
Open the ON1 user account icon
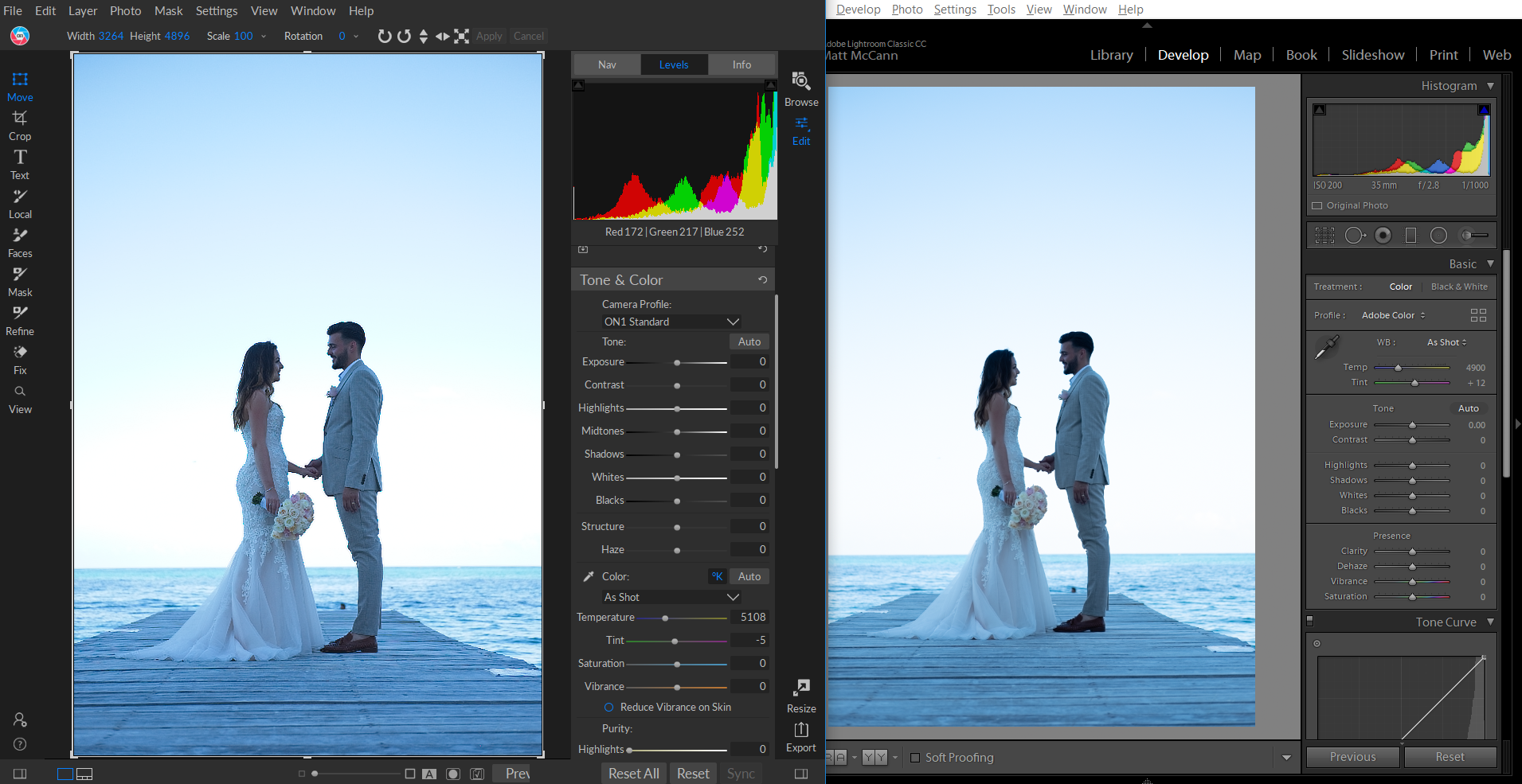coord(20,720)
